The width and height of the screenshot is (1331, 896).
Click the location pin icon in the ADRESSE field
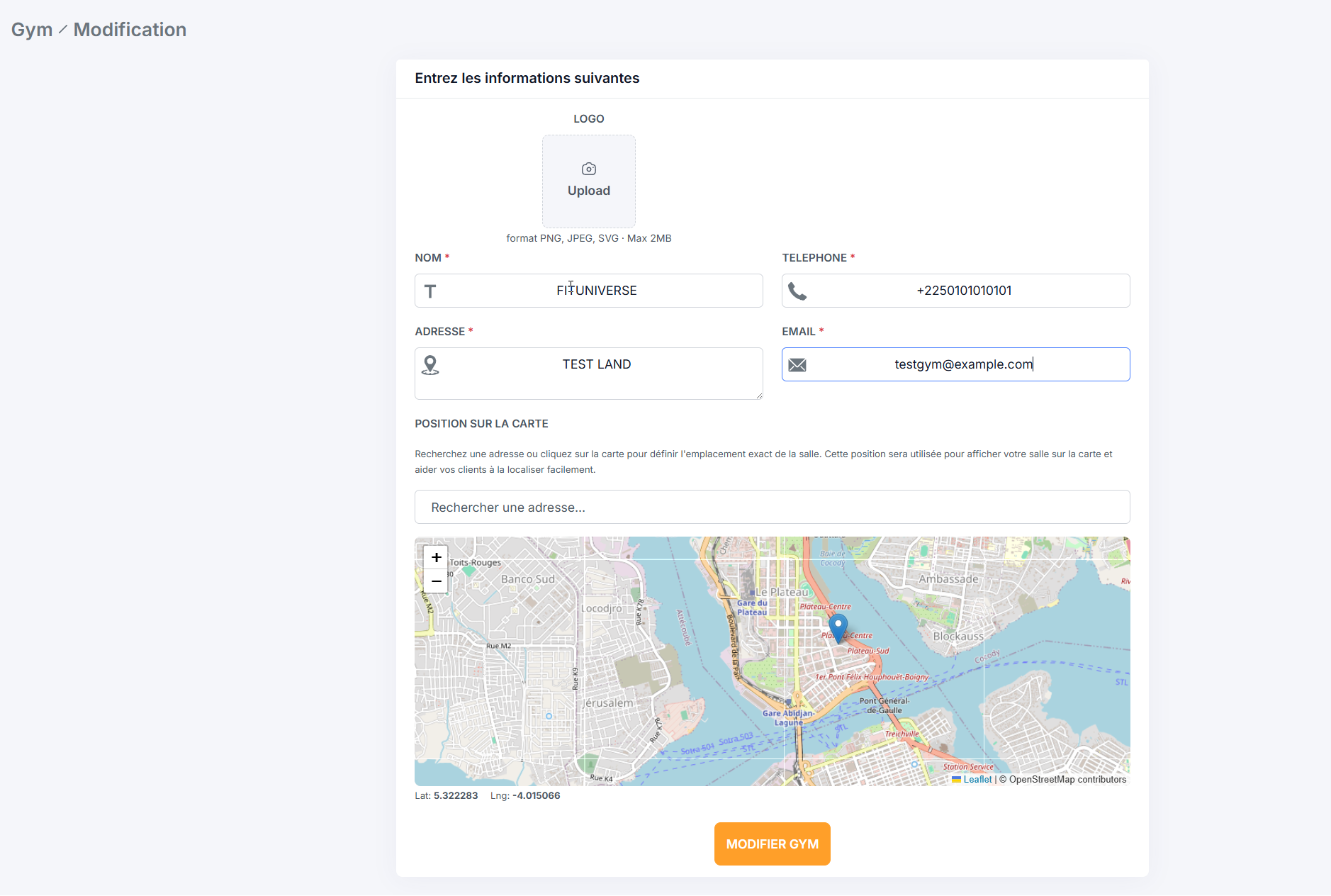pos(429,365)
